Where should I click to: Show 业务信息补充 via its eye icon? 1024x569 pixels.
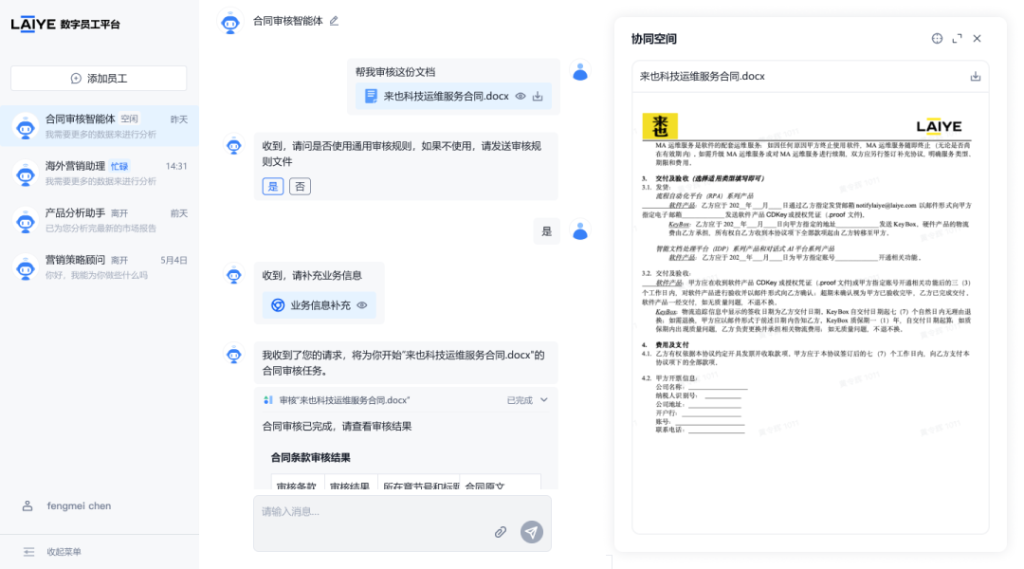pyautogui.click(x=362, y=306)
